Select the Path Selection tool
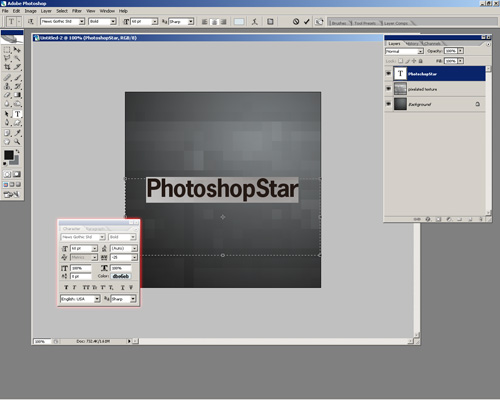 7,114
